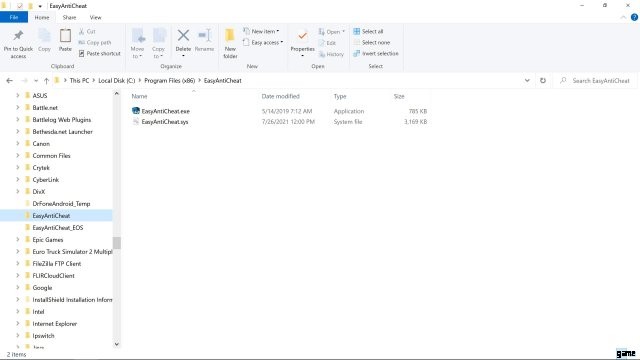This screenshot has width=640, height=360.
Task: Select DrFoneAndroid_Temp folder in tree
Action: tap(61, 204)
